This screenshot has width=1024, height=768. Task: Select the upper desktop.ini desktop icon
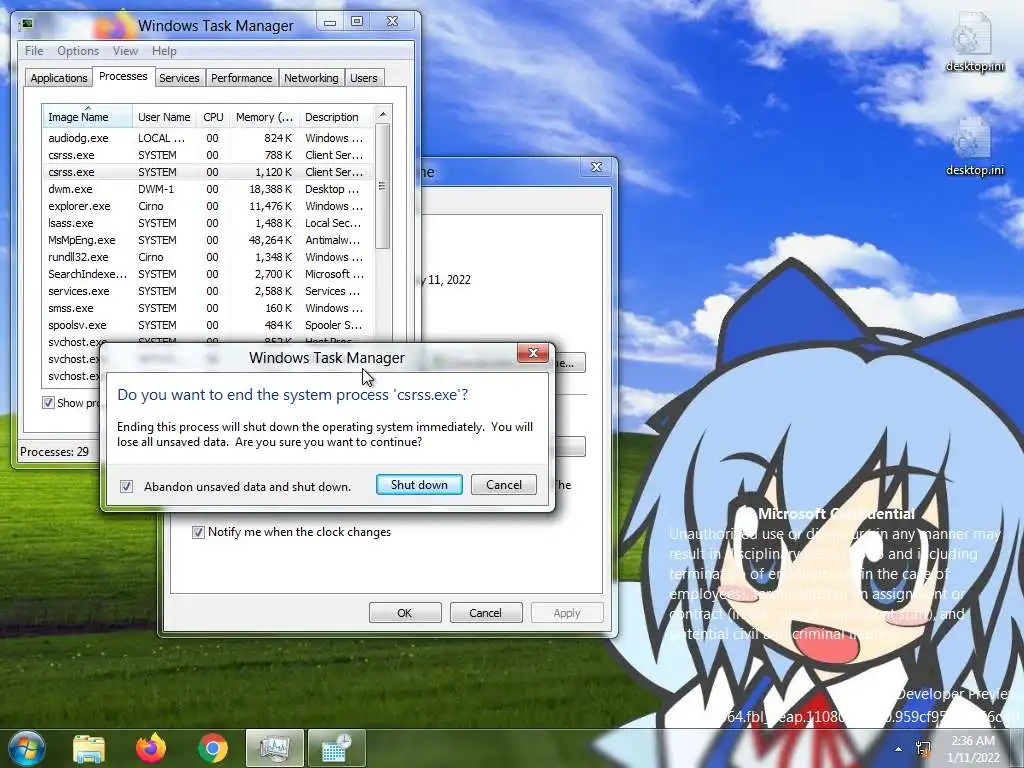click(974, 42)
